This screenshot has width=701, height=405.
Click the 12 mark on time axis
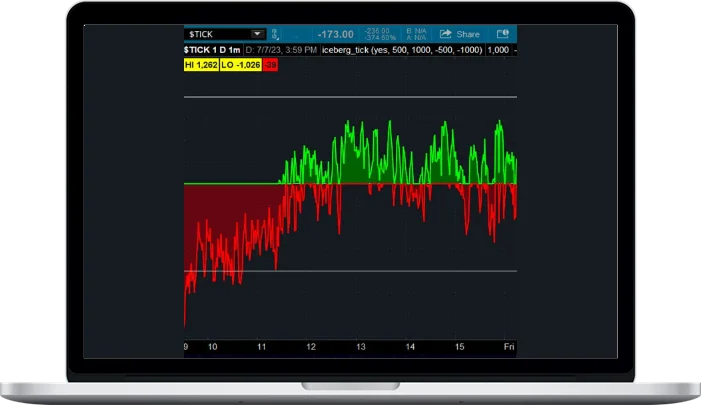click(311, 346)
